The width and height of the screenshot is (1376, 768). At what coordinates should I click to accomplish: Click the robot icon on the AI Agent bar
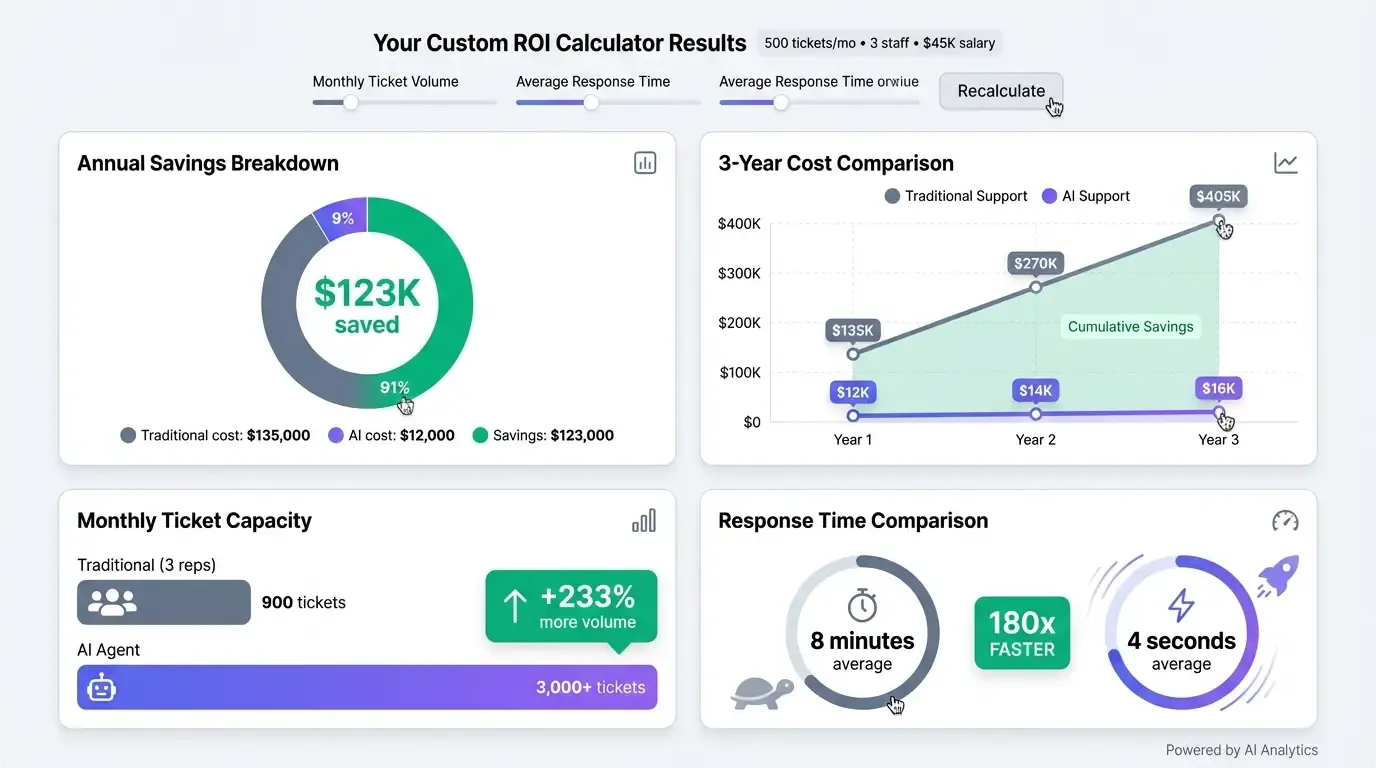coord(101,687)
